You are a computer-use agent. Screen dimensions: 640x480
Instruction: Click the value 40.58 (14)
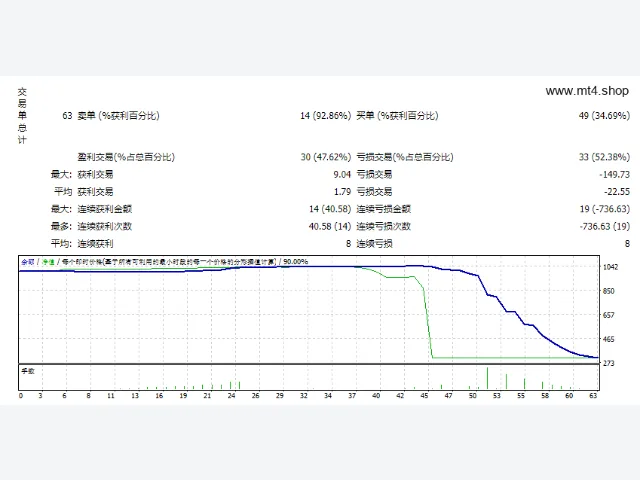coord(330,227)
